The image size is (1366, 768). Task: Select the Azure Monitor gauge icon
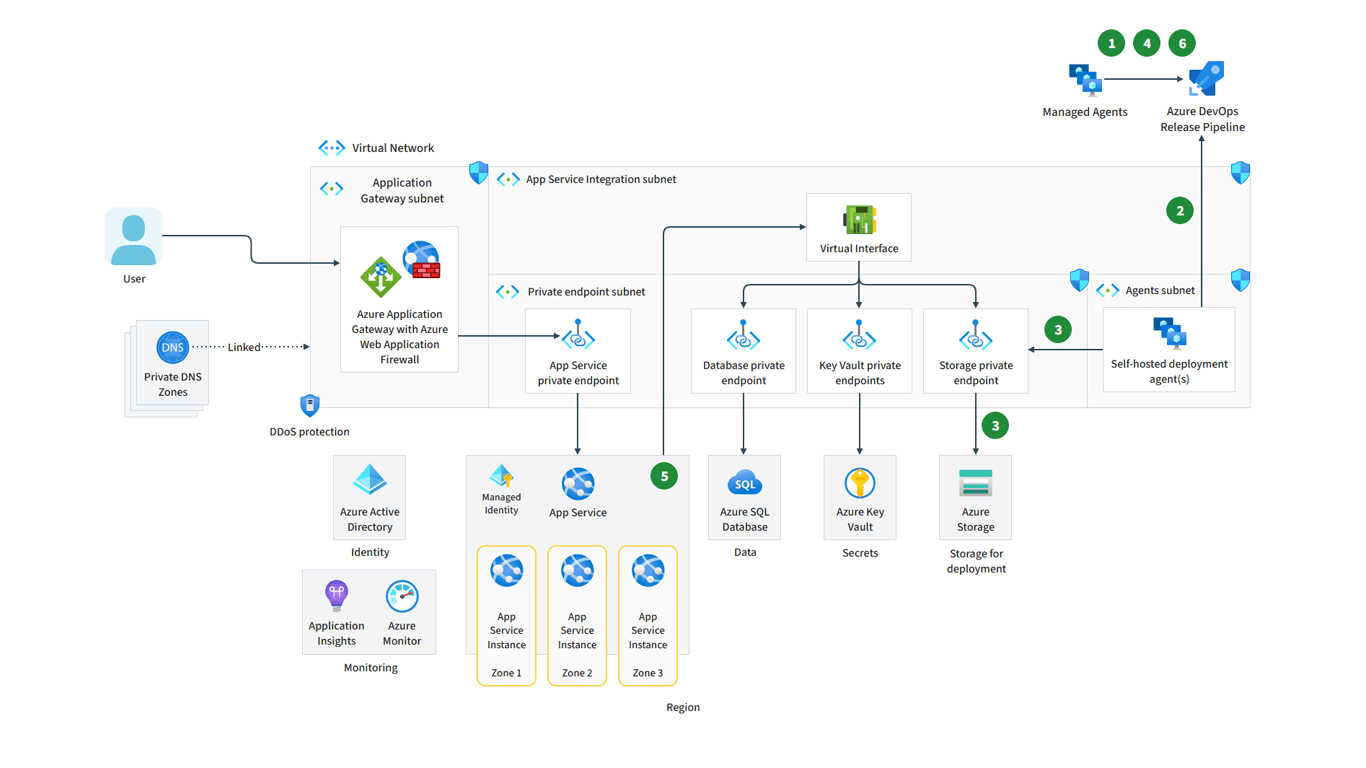point(402,597)
